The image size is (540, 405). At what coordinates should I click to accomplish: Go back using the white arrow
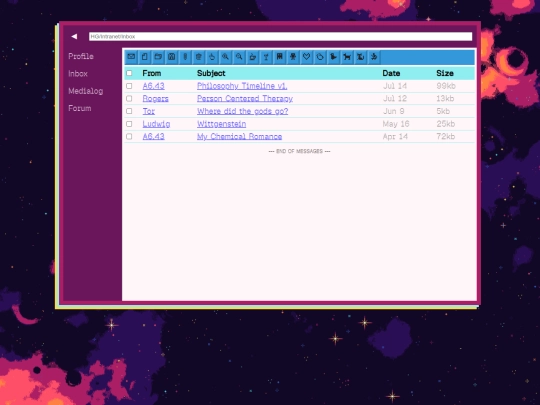pyautogui.click(x=74, y=36)
